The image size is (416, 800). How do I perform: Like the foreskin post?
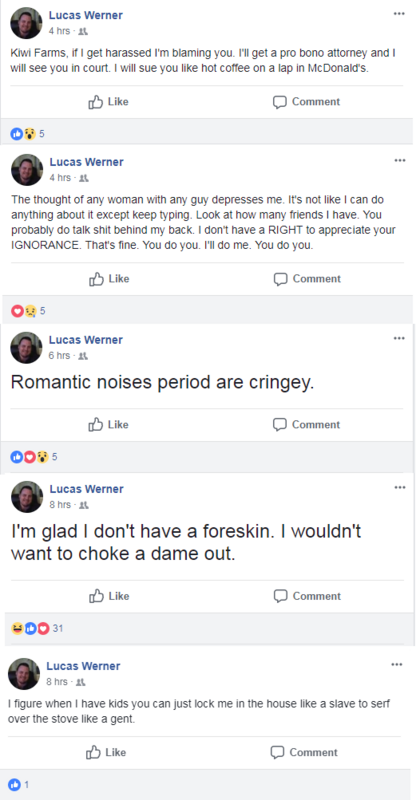click(109, 596)
